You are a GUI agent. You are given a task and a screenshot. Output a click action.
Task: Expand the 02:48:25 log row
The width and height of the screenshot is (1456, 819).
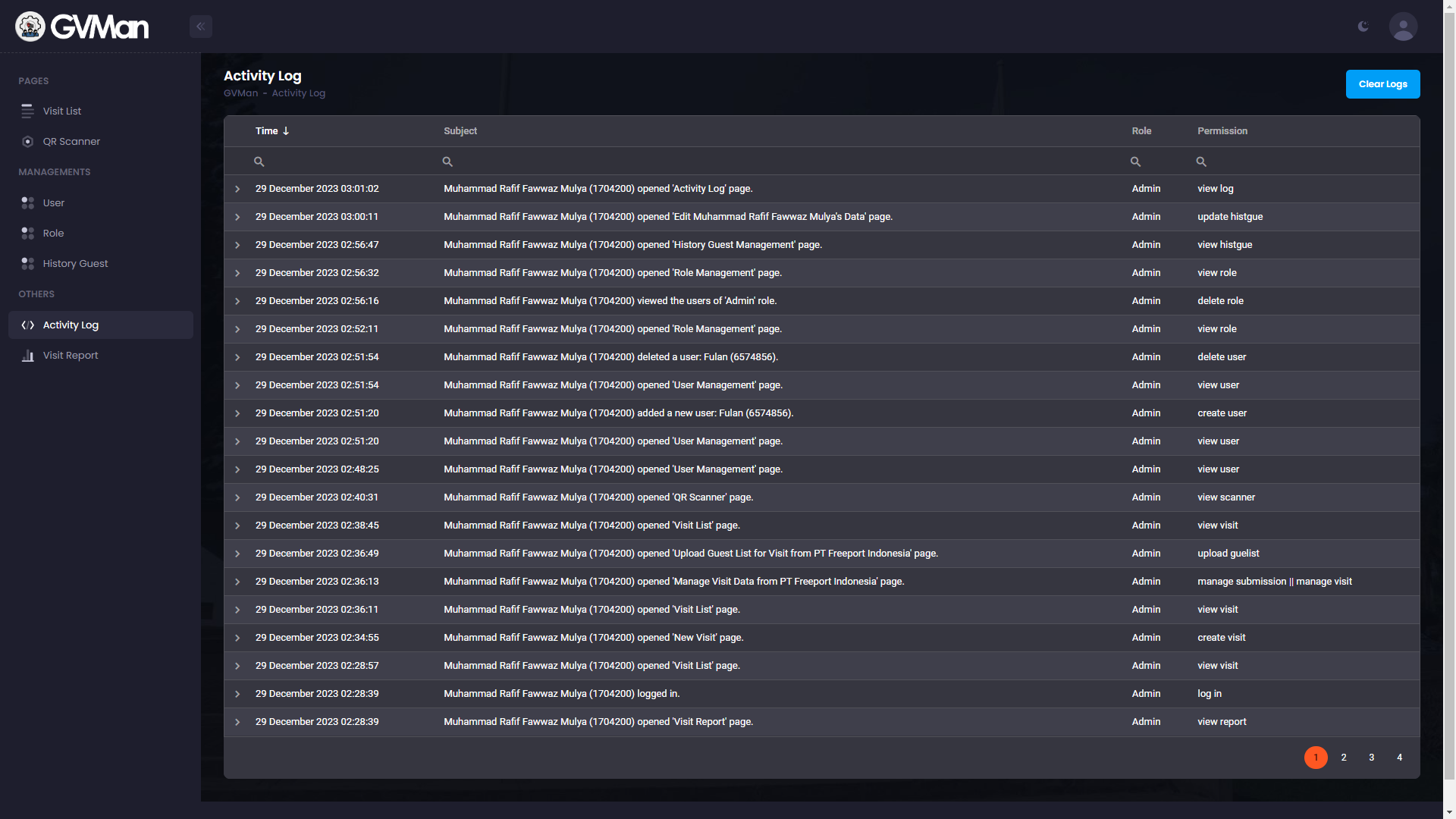click(237, 469)
